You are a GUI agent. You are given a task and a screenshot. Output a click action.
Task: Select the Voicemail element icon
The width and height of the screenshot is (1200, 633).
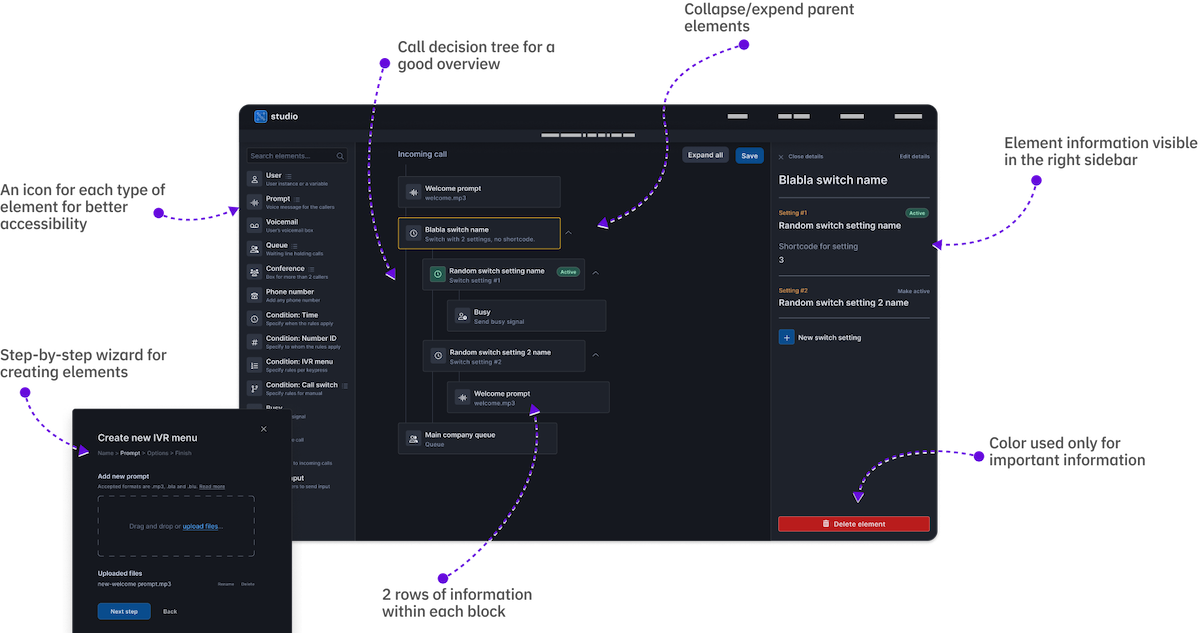pyautogui.click(x=254, y=225)
